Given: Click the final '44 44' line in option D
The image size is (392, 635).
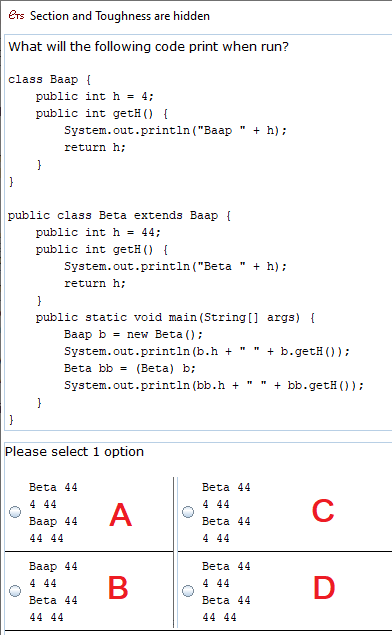Looking at the screenshot, I should pos(219,617).
